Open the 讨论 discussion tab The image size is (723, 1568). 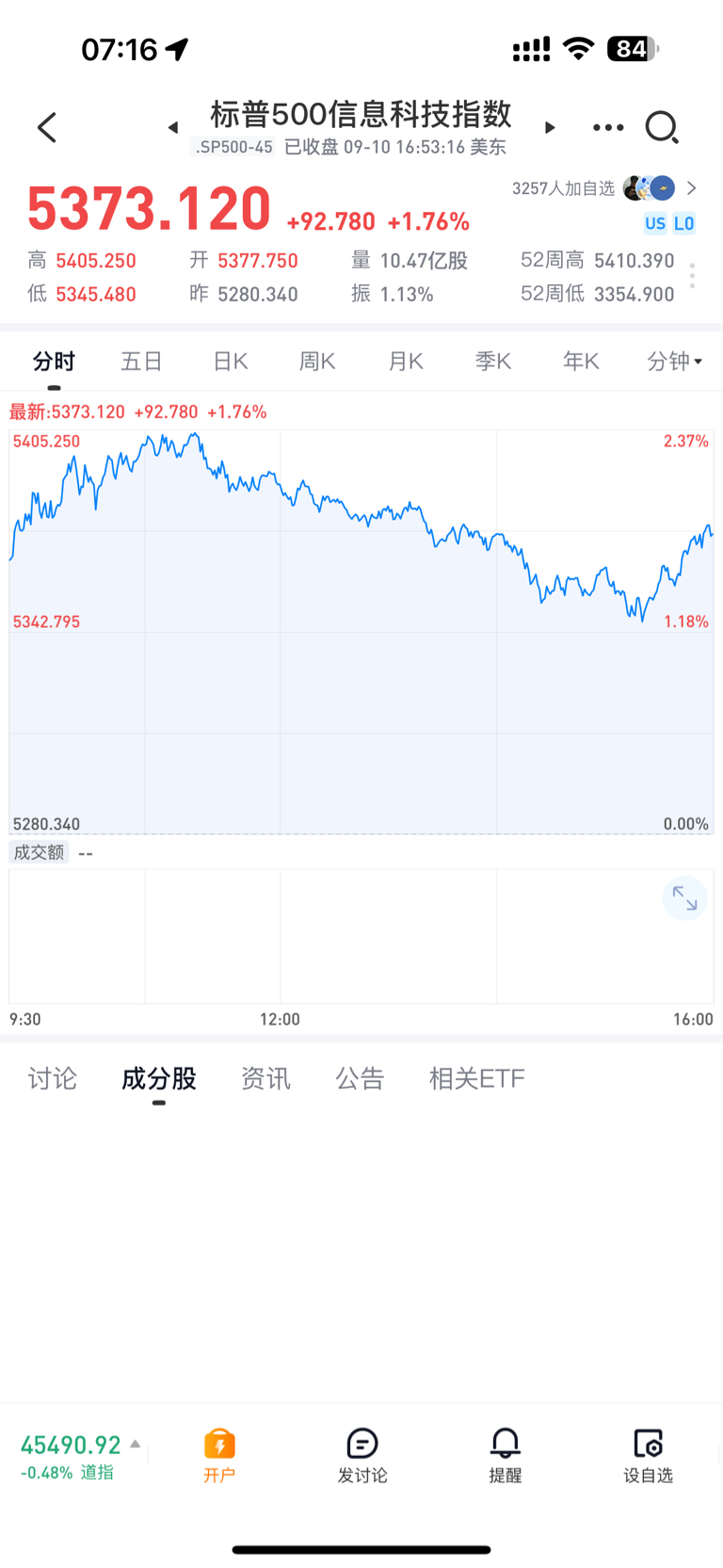coord(52,1078)
